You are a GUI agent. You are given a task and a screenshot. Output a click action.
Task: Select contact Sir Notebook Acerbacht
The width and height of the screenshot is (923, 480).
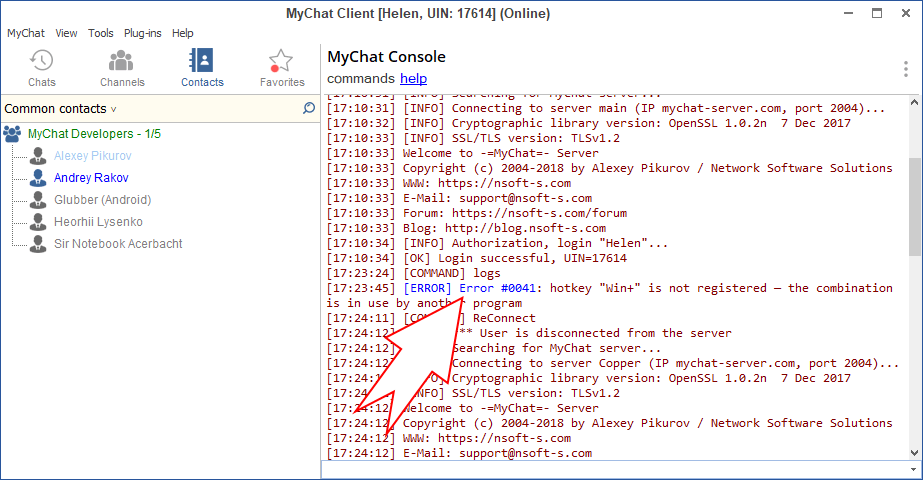click(118, 243)
